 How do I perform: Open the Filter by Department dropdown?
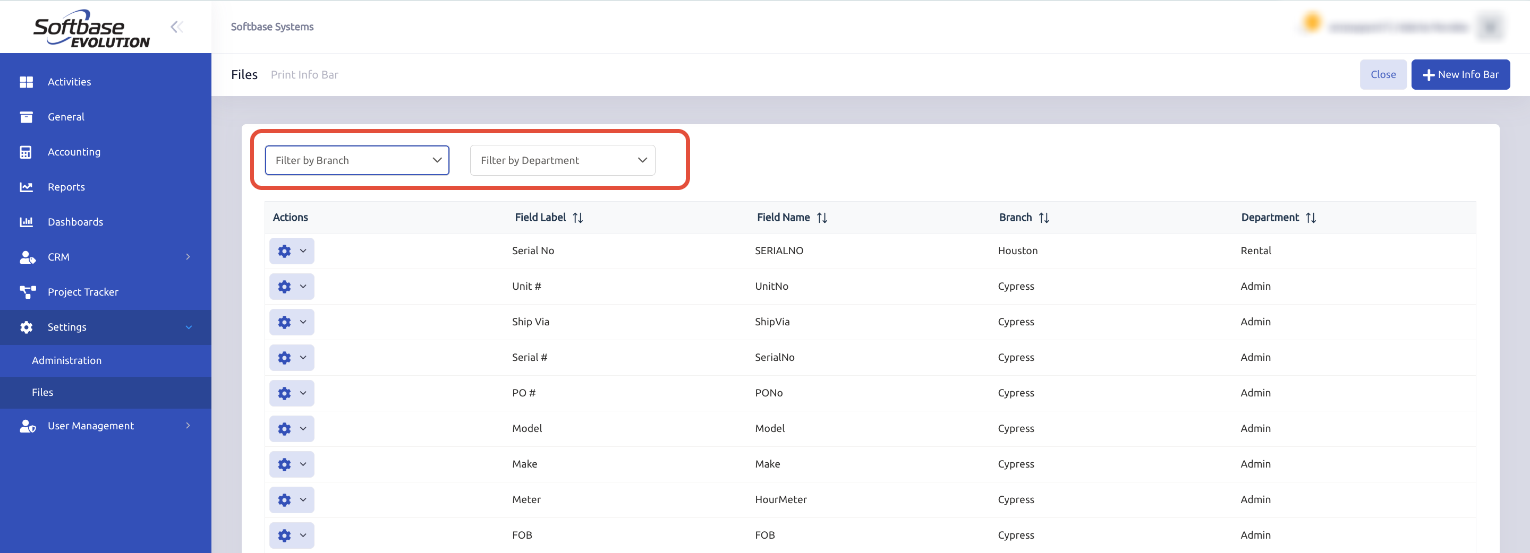click(x=563, y=160)
